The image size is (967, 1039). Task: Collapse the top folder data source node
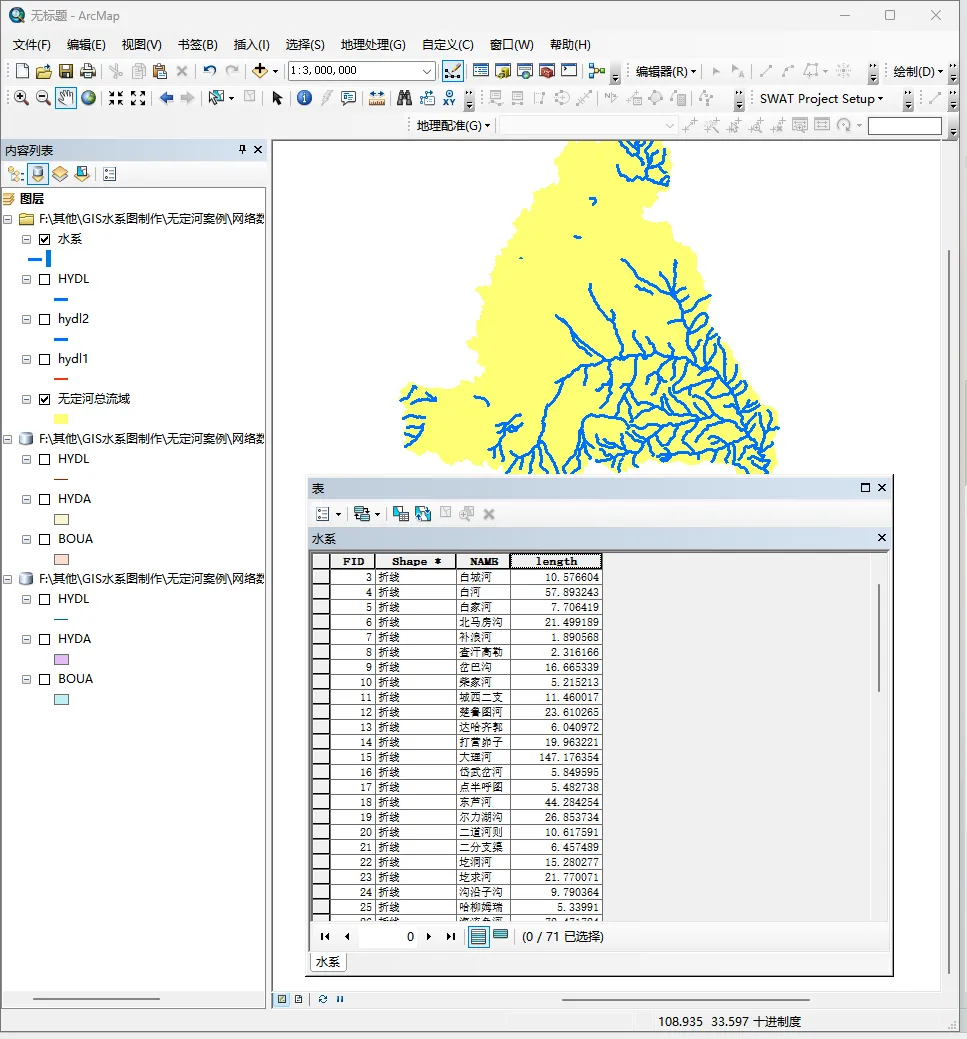pyautogui.click(x=8, y=219)
